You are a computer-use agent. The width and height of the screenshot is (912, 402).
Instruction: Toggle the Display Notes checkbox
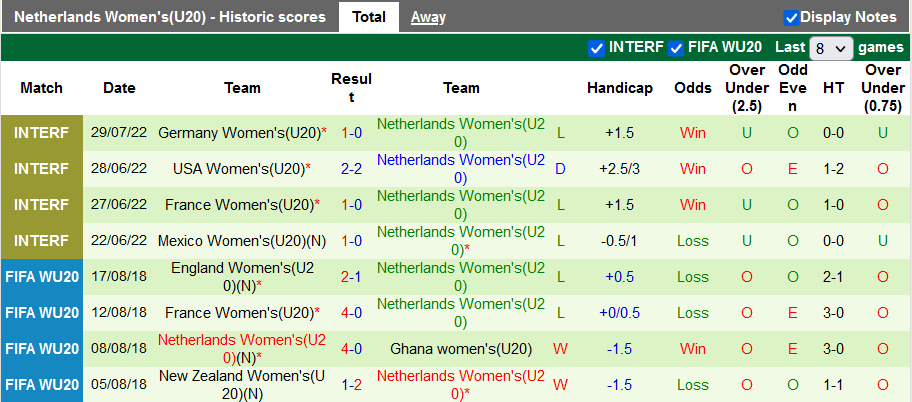click(791, 17)
